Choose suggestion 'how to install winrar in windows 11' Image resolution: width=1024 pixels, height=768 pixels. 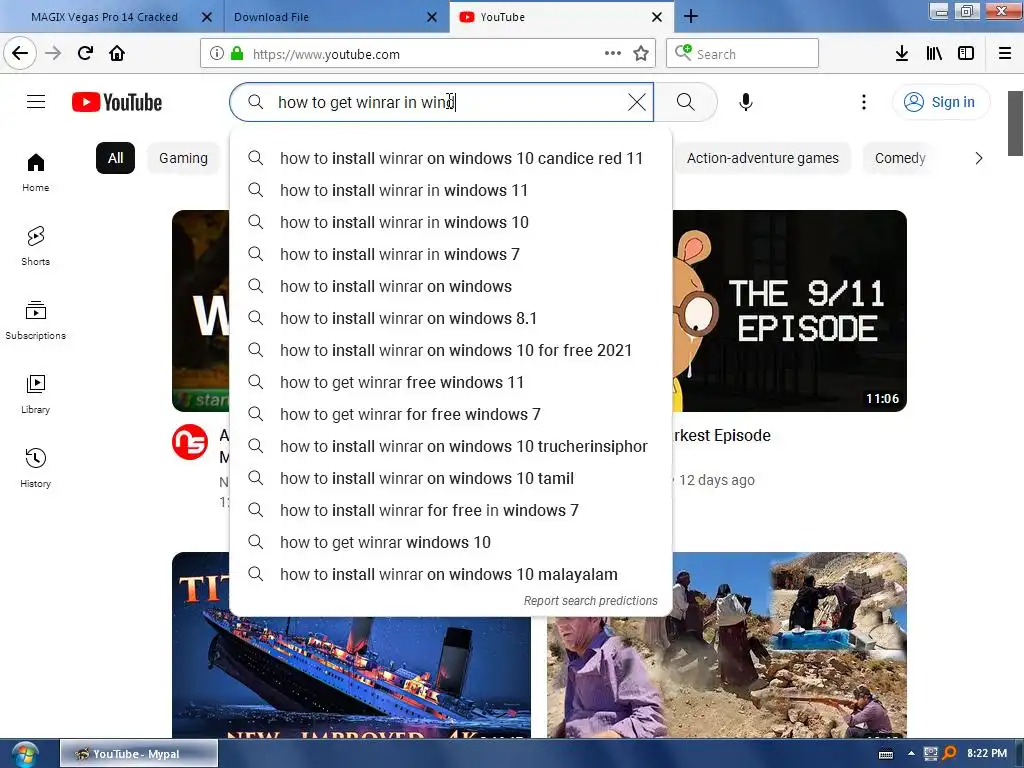point(451,190)
